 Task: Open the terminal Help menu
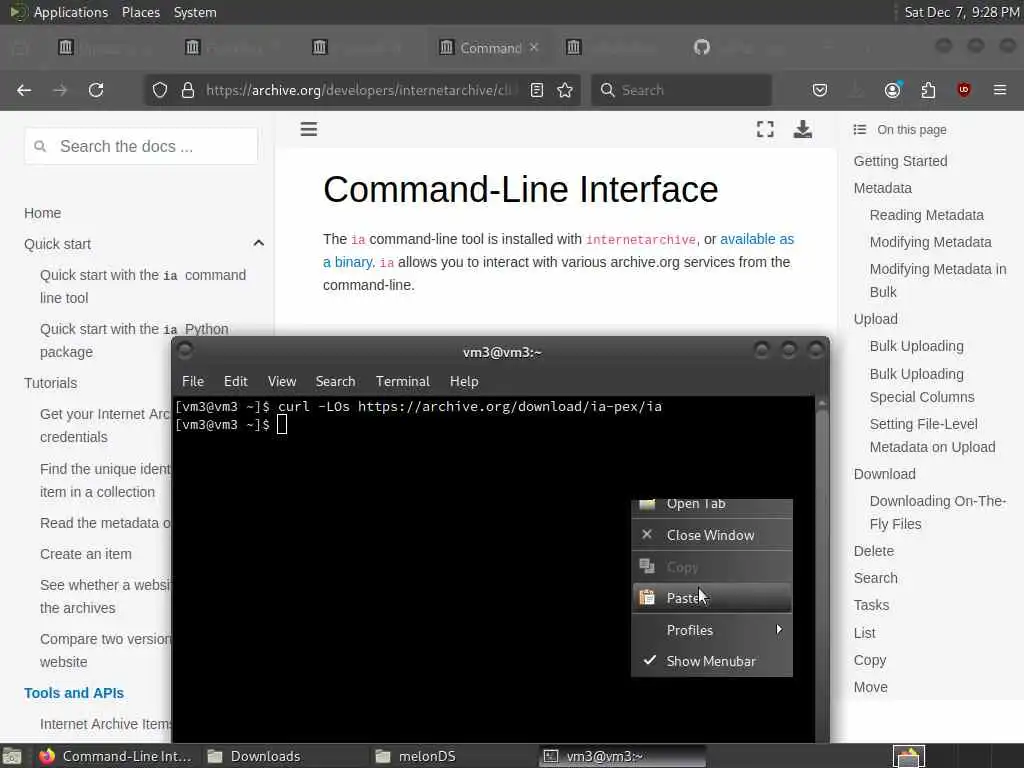point(464,381)
